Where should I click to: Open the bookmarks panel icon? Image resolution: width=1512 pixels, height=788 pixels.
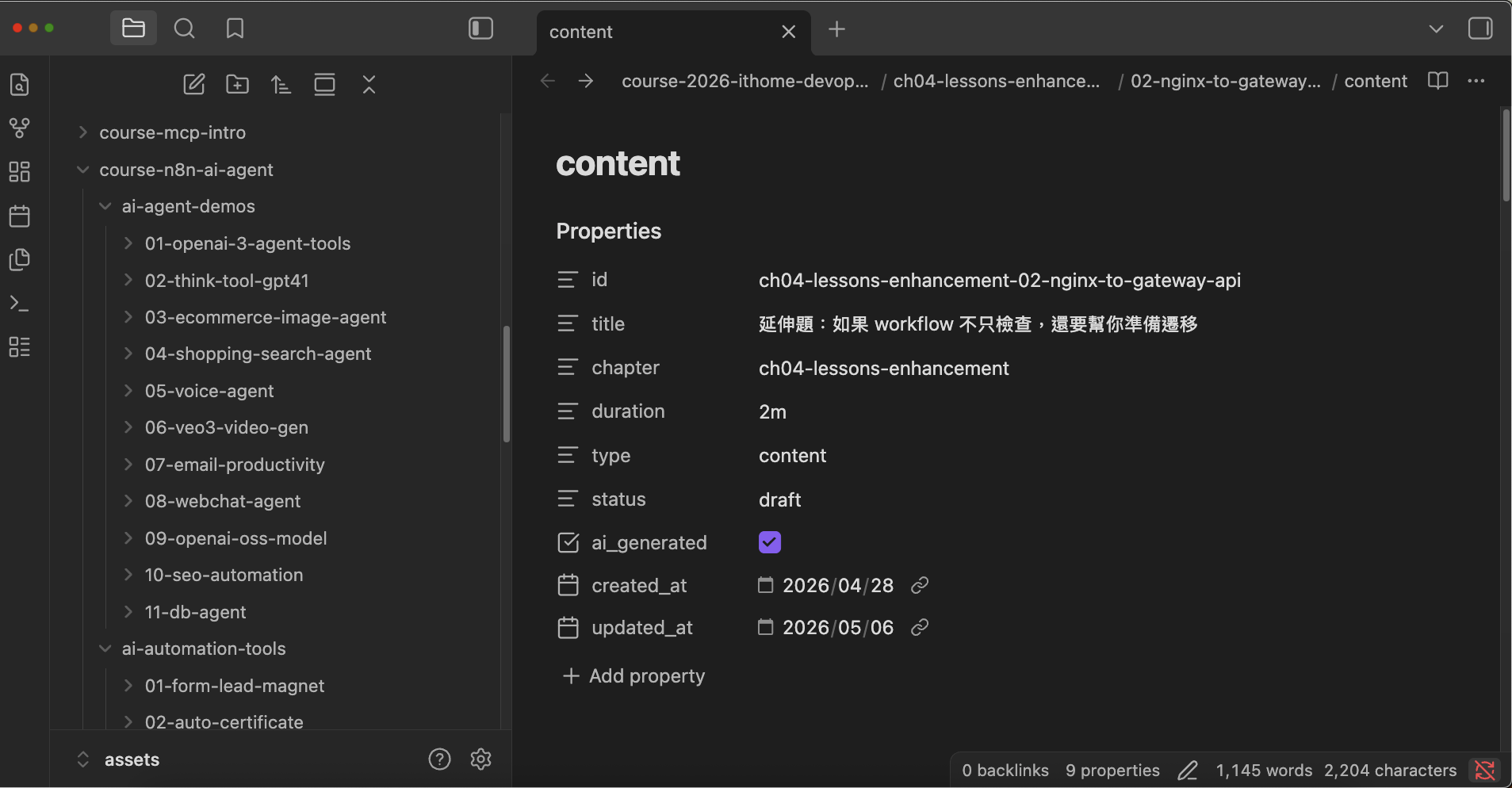point(235,29)
